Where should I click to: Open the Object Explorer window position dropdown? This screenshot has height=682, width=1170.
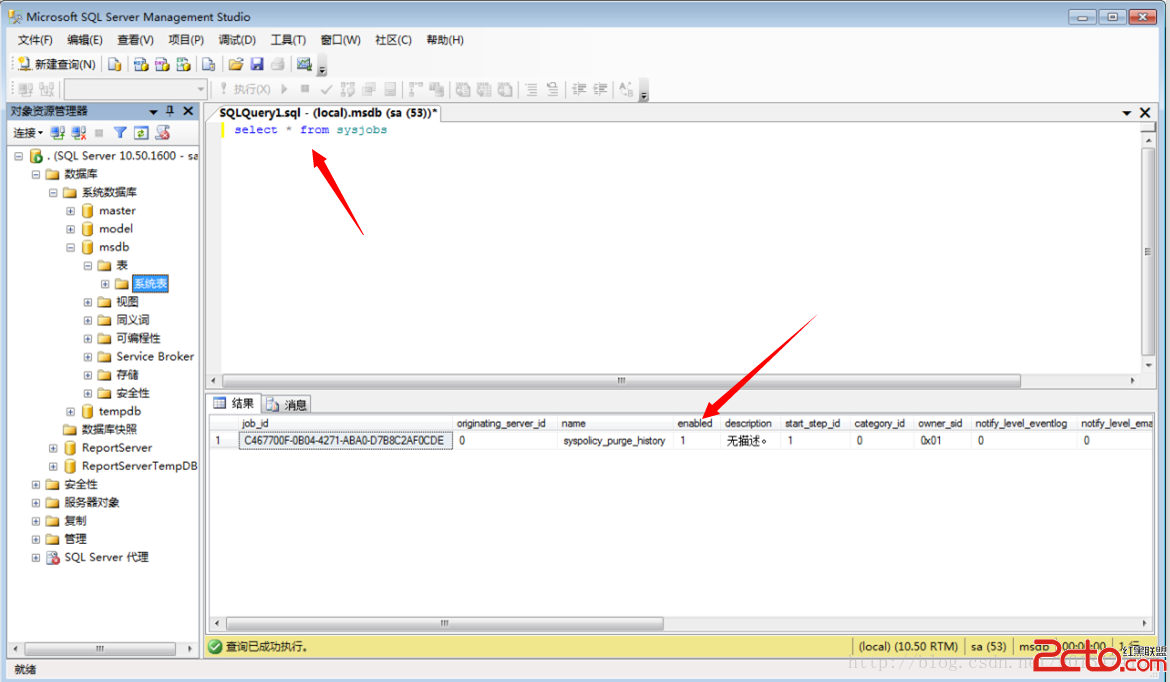point(153,111)
